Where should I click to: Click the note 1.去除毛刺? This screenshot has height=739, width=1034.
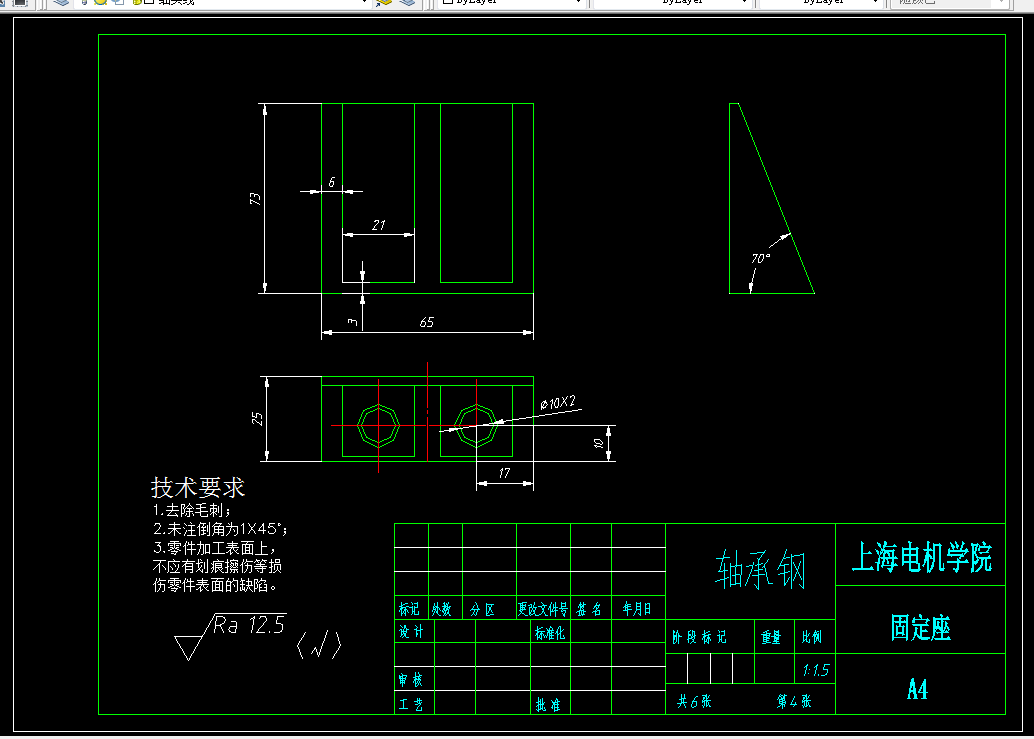pos(191,510)
